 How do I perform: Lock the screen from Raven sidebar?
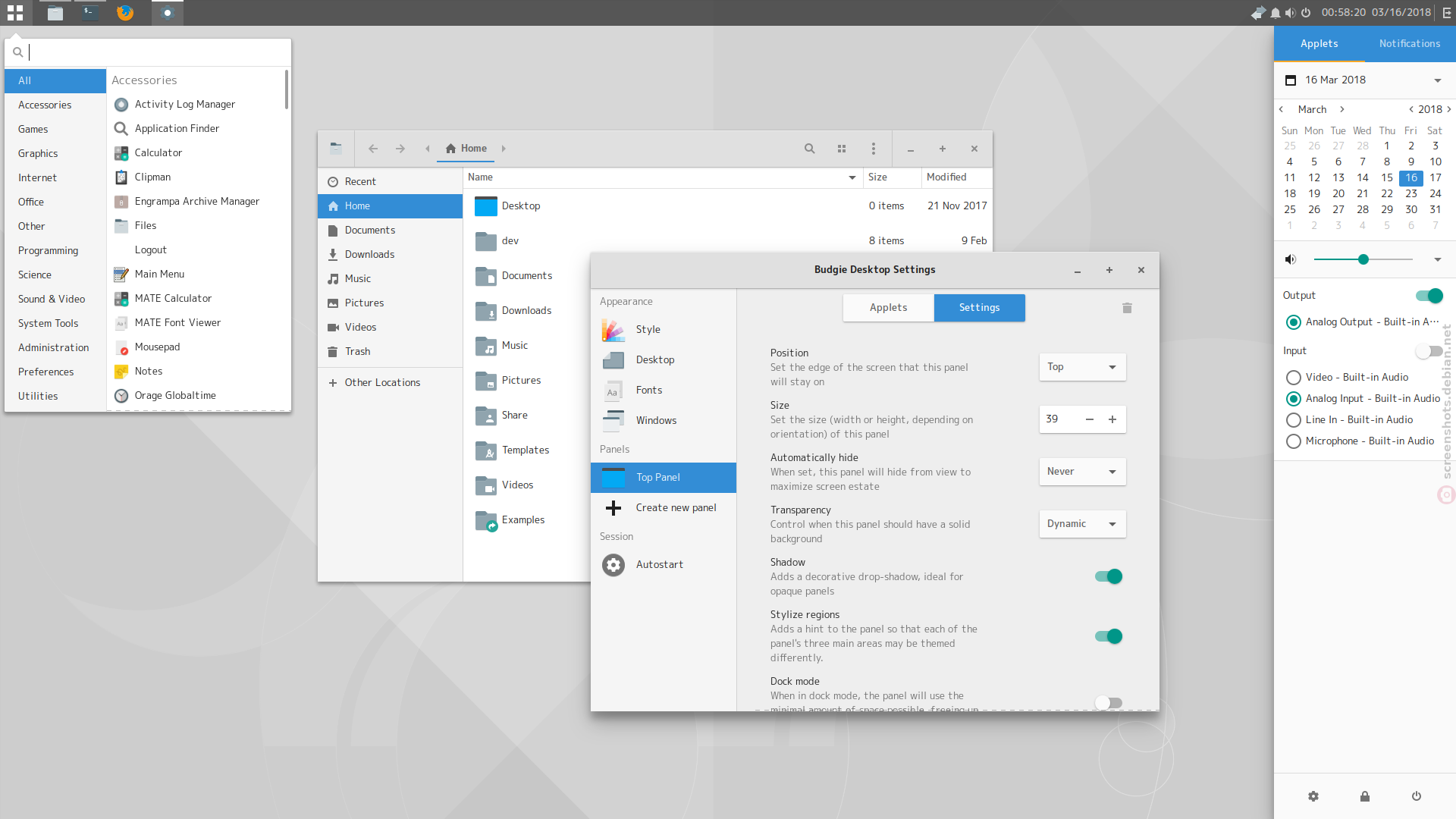(1365, 796)
